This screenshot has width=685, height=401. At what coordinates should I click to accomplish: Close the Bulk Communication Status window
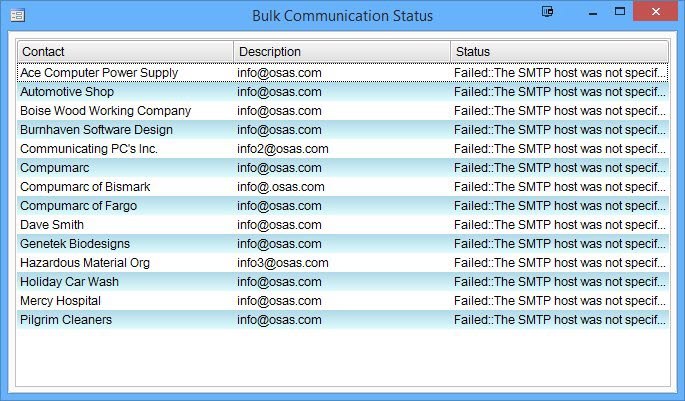tap(656, 12)
